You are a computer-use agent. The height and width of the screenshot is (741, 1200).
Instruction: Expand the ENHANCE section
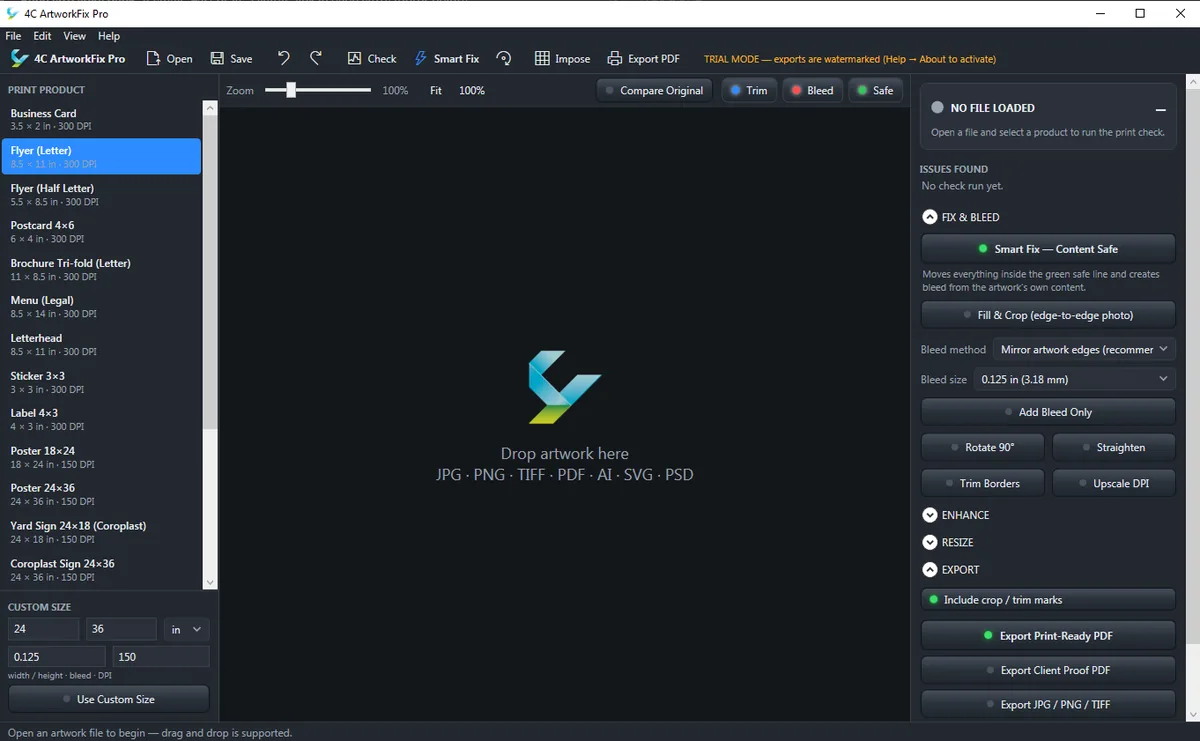[930, 515]
